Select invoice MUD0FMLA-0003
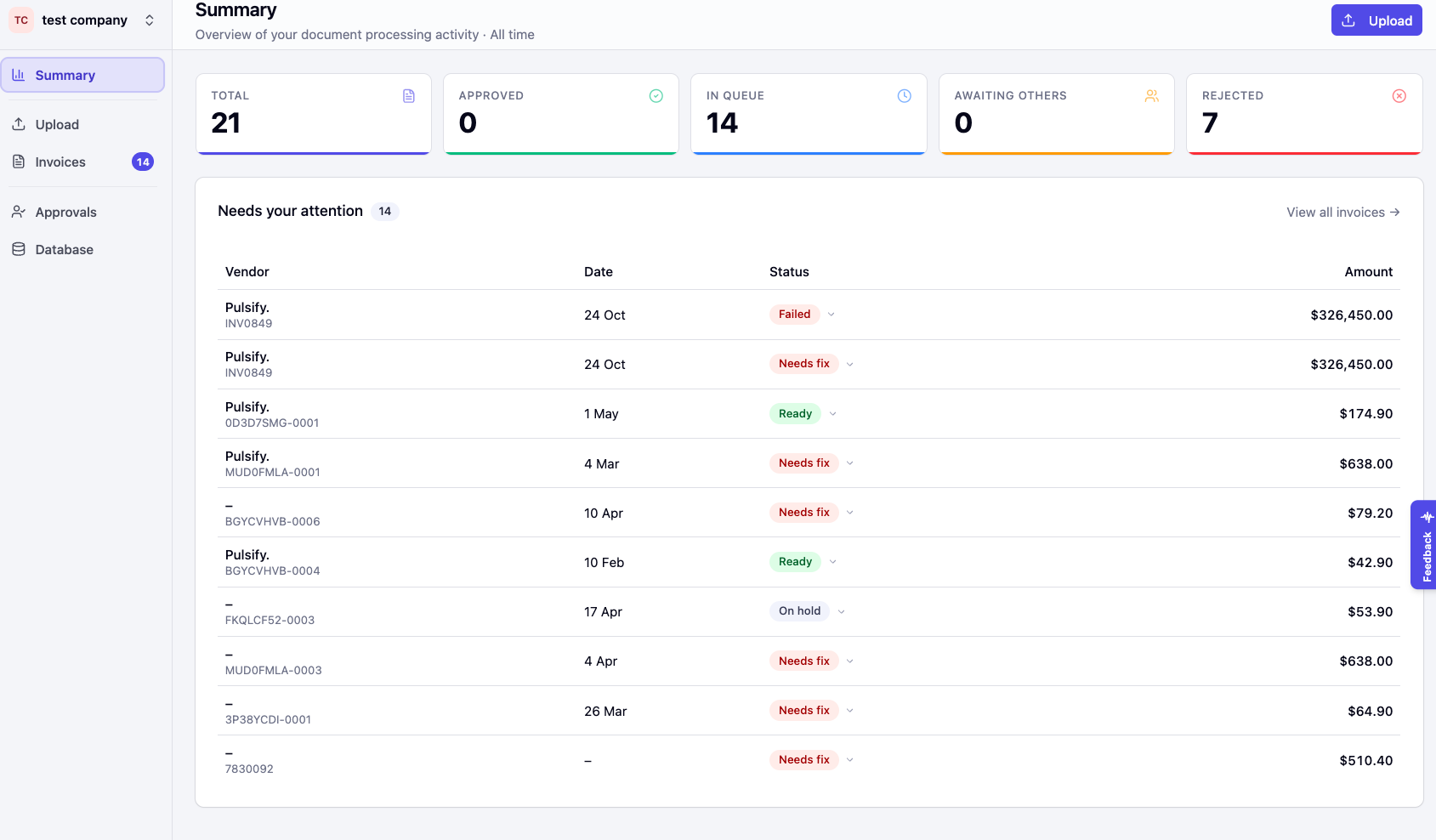 click(x=274, y=670)
